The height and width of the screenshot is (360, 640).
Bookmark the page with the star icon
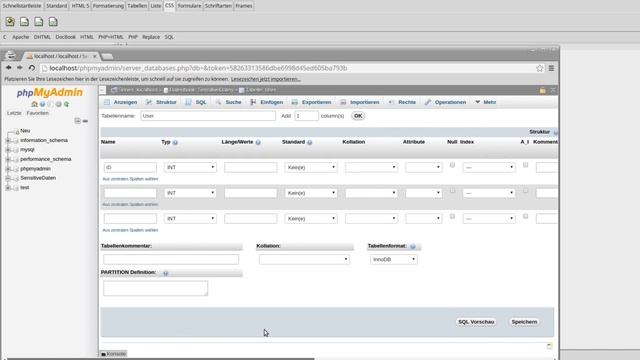(x=540, y=68)
